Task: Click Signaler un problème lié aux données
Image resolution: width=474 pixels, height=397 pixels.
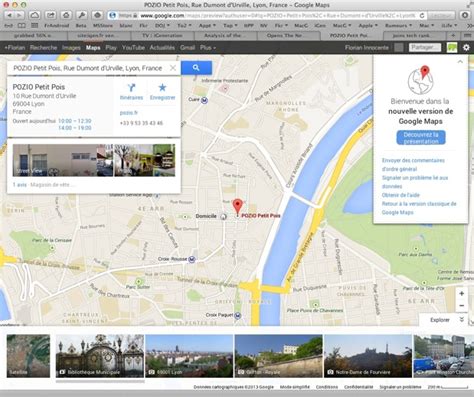Action: [415, 182]
